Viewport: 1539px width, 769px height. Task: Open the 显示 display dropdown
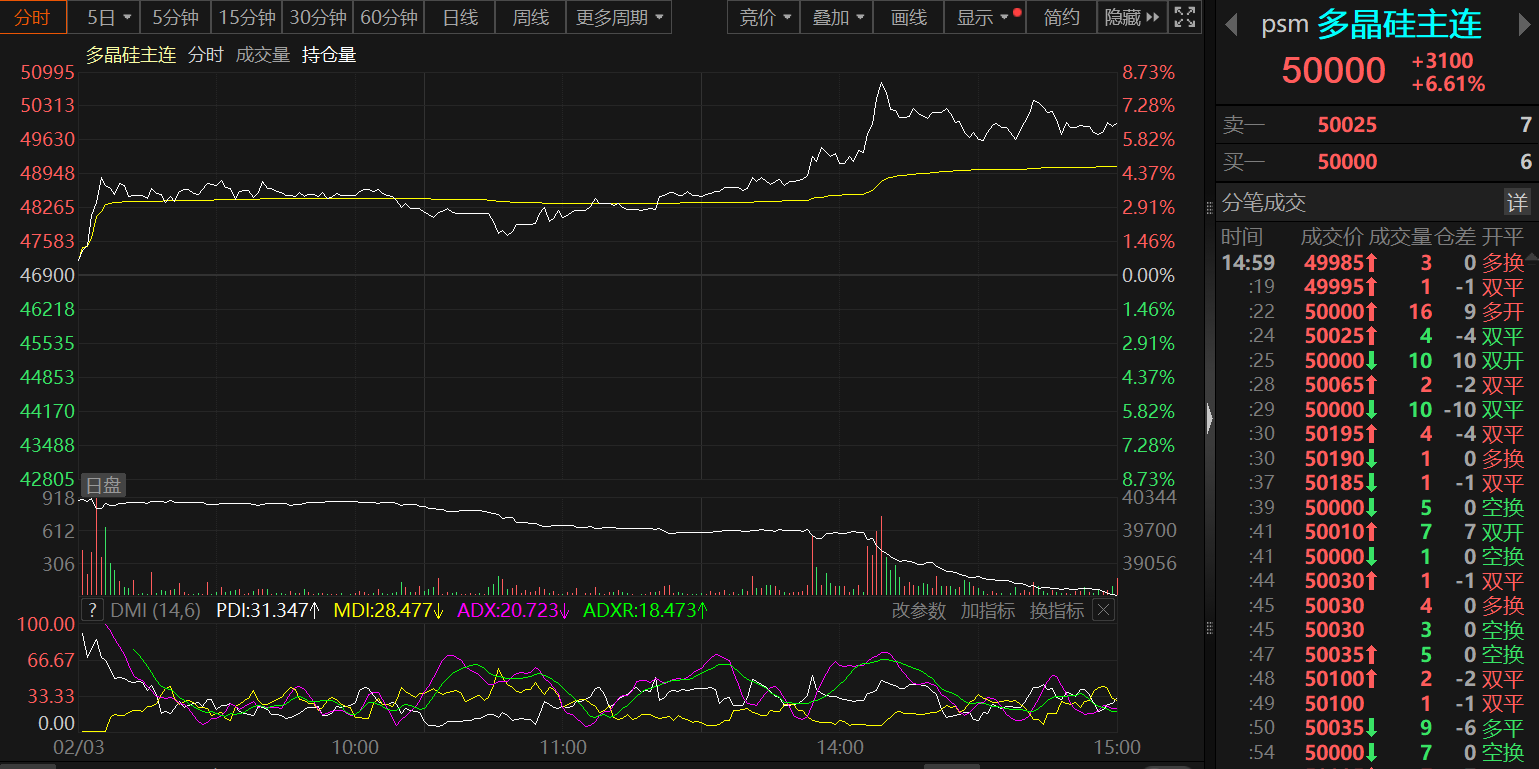(x=986, y=17)
